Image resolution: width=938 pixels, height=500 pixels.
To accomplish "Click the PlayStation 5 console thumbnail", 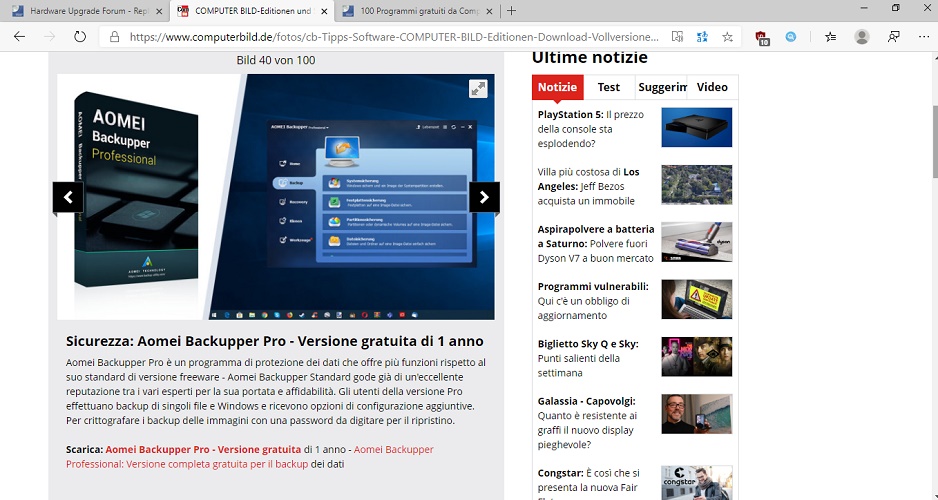I will click(x=696, y=127).
